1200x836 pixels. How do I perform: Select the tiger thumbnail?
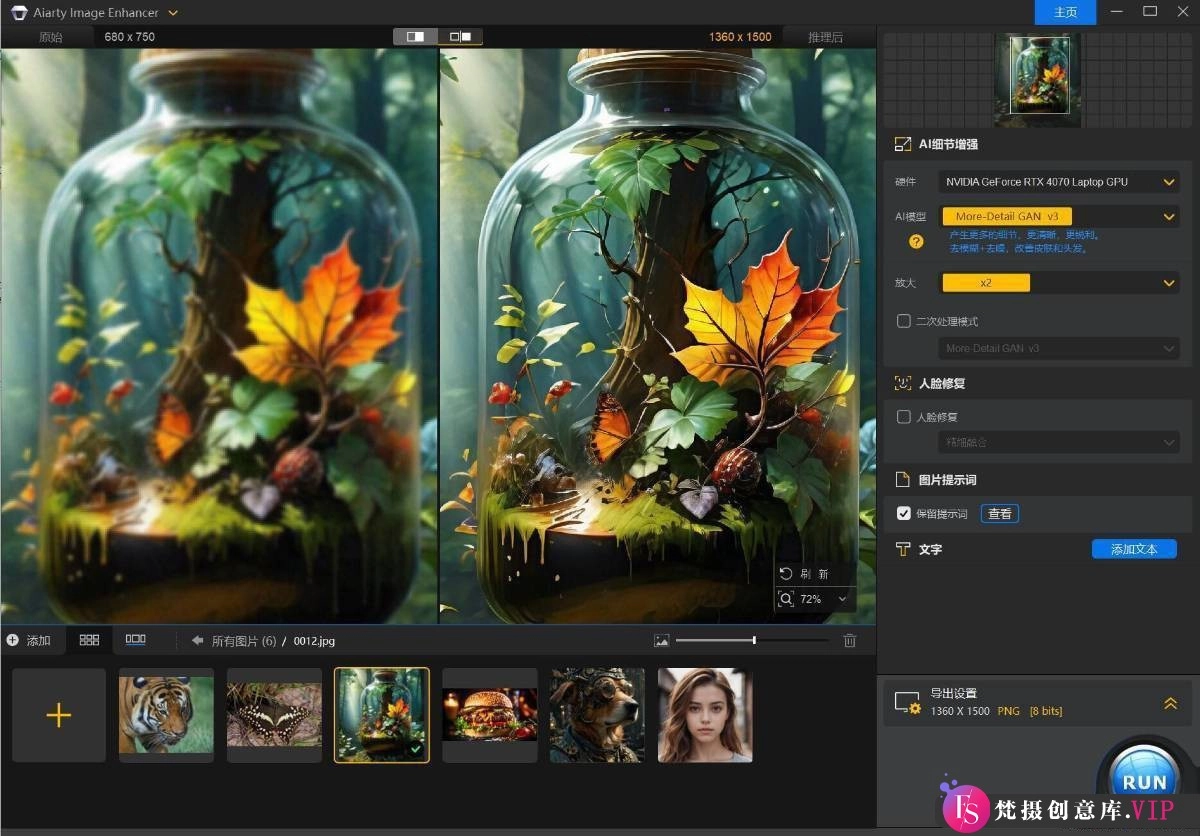point(166,715)
